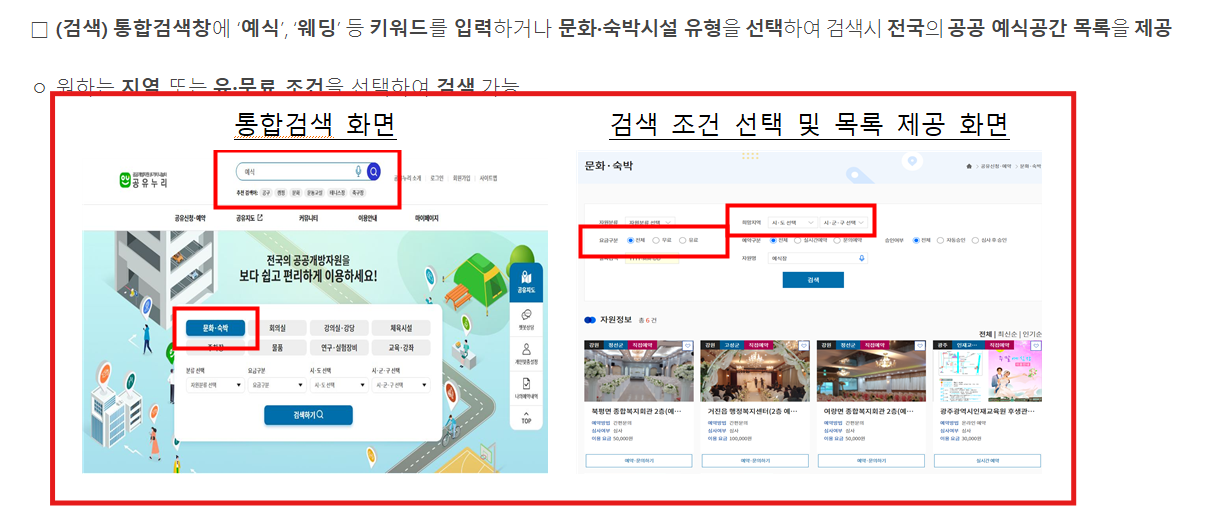
Task: Click the heart icon on the 광주광역시인재교육원 card
Action: tap(1036, 346)
